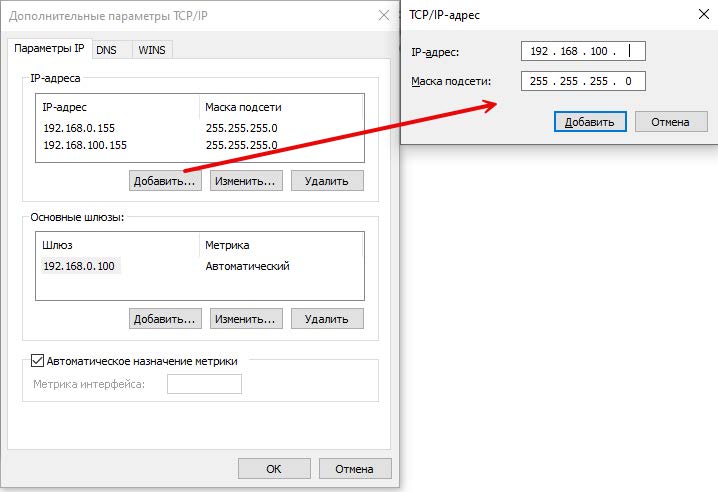Switch to the WINS tab
718x492 pixels.
(x=152, y=49)
